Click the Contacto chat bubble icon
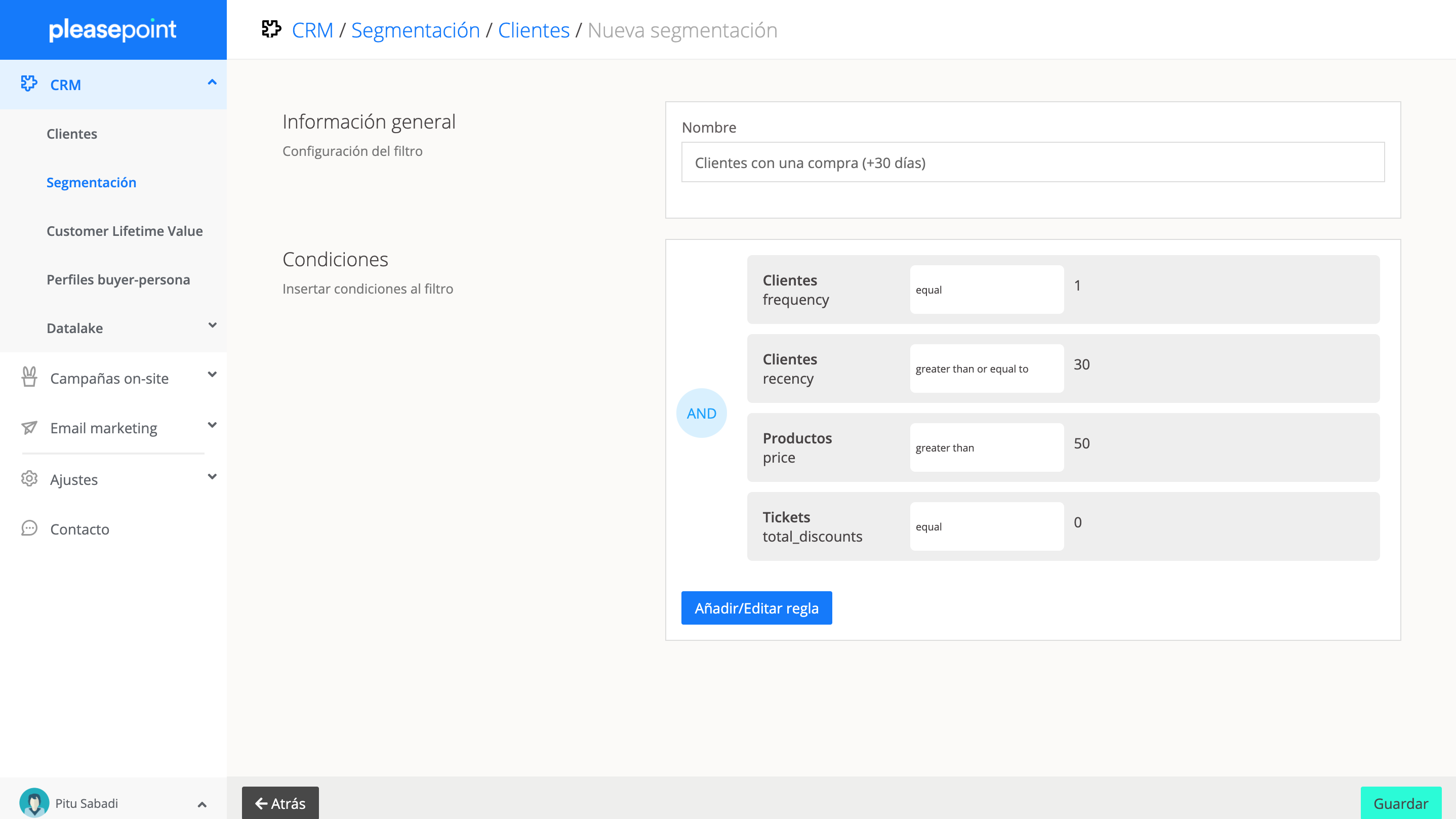 (x=29, y=528)
